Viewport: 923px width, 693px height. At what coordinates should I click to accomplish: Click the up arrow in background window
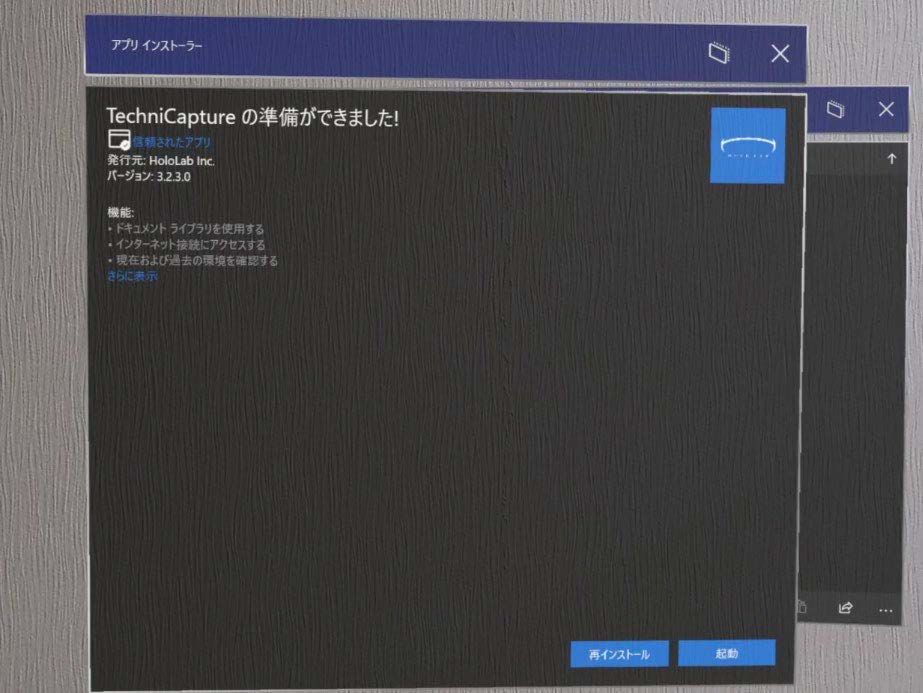pos(891,159)
